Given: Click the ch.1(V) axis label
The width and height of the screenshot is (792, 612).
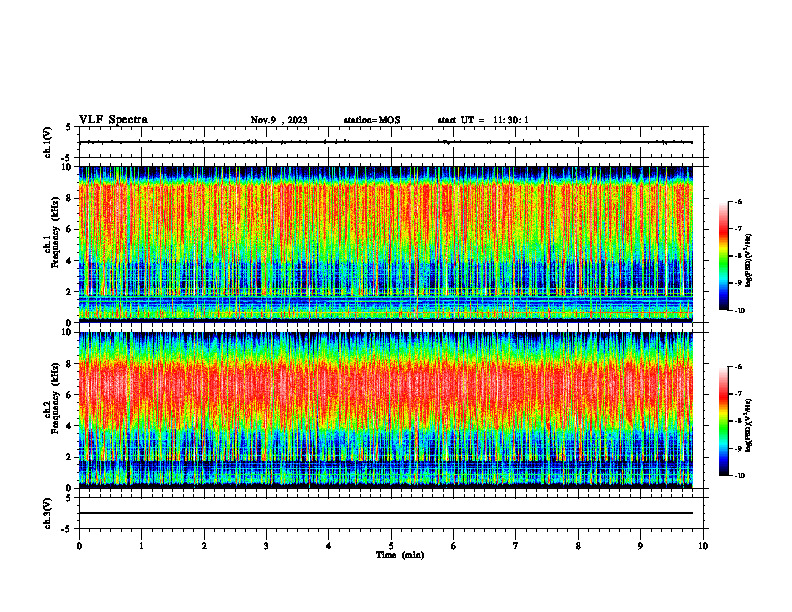Looking at the screenshot, I should pos(48,142).
